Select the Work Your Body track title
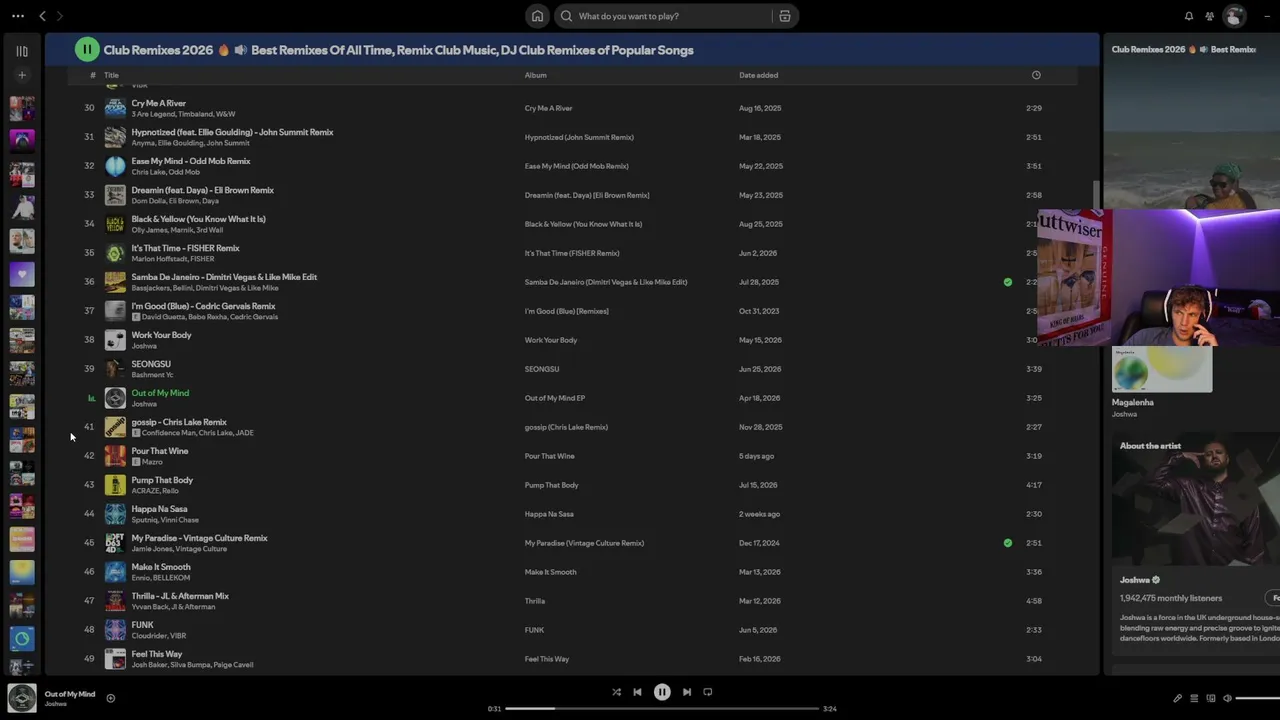This screenshot has width=1280, height=720. [162, 335]
